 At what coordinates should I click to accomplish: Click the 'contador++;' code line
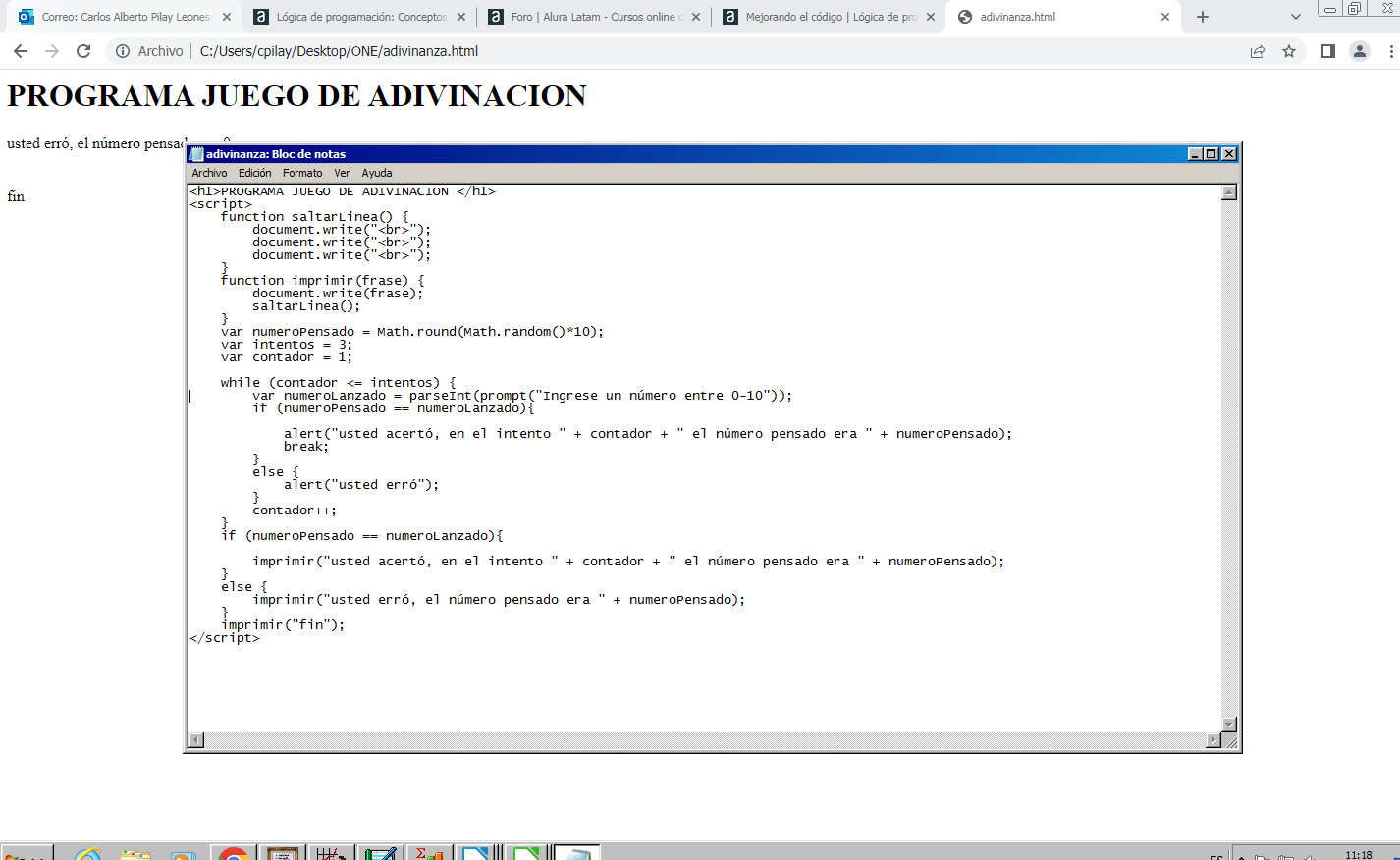[295, 511]
